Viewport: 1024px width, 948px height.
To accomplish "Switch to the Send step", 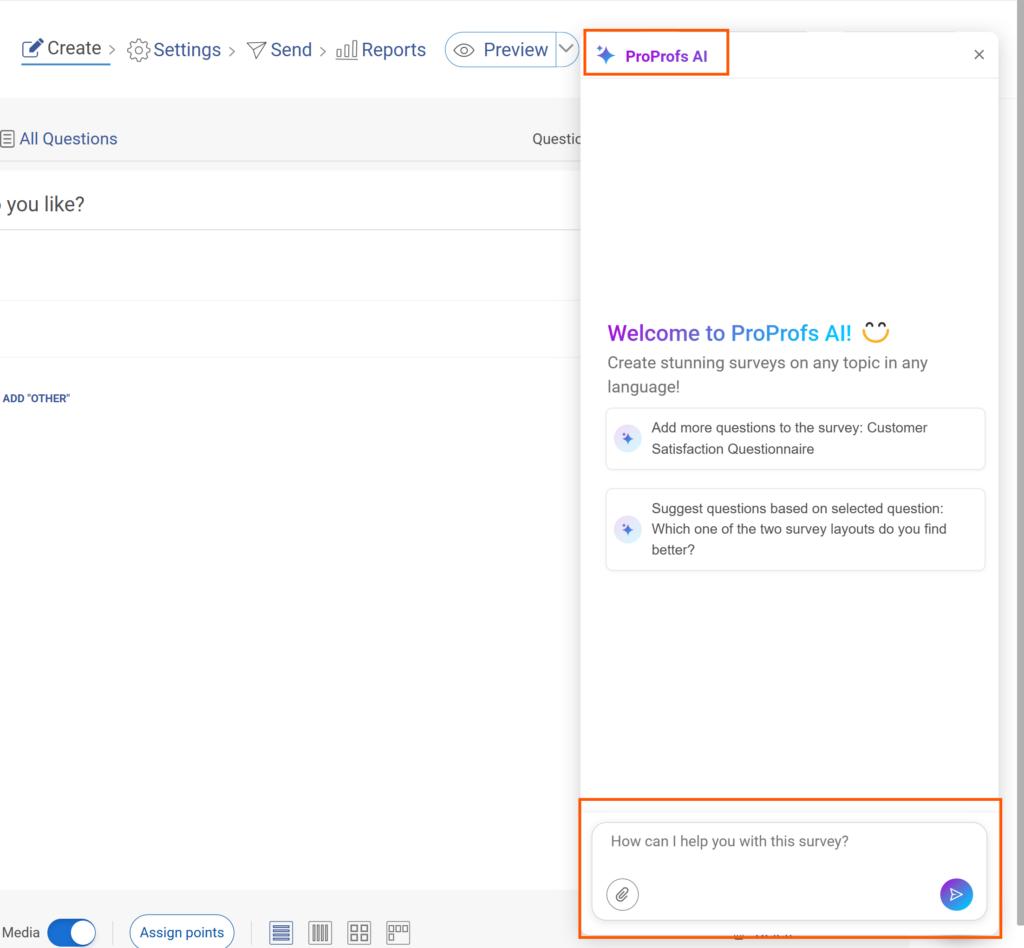I will tap(280, 50).
